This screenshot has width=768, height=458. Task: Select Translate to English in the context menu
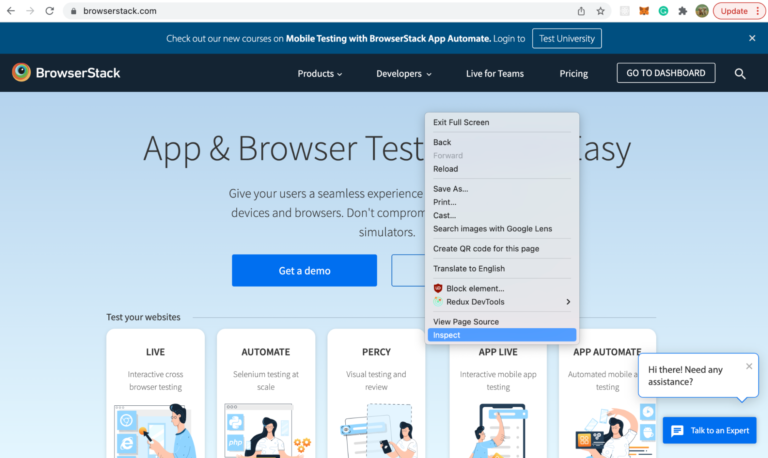(x=502, y=268)
